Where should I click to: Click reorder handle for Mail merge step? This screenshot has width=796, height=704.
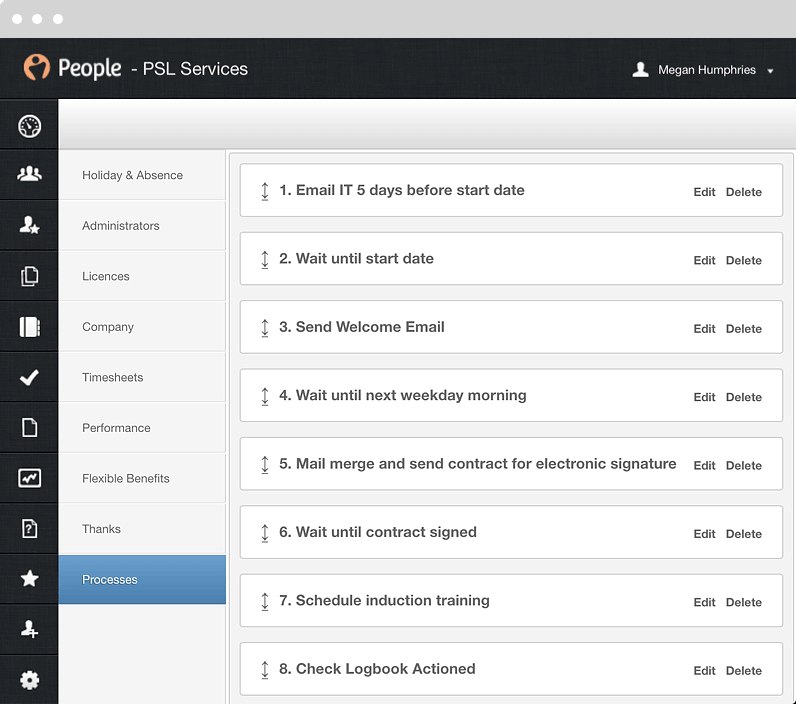coord(264,464)
